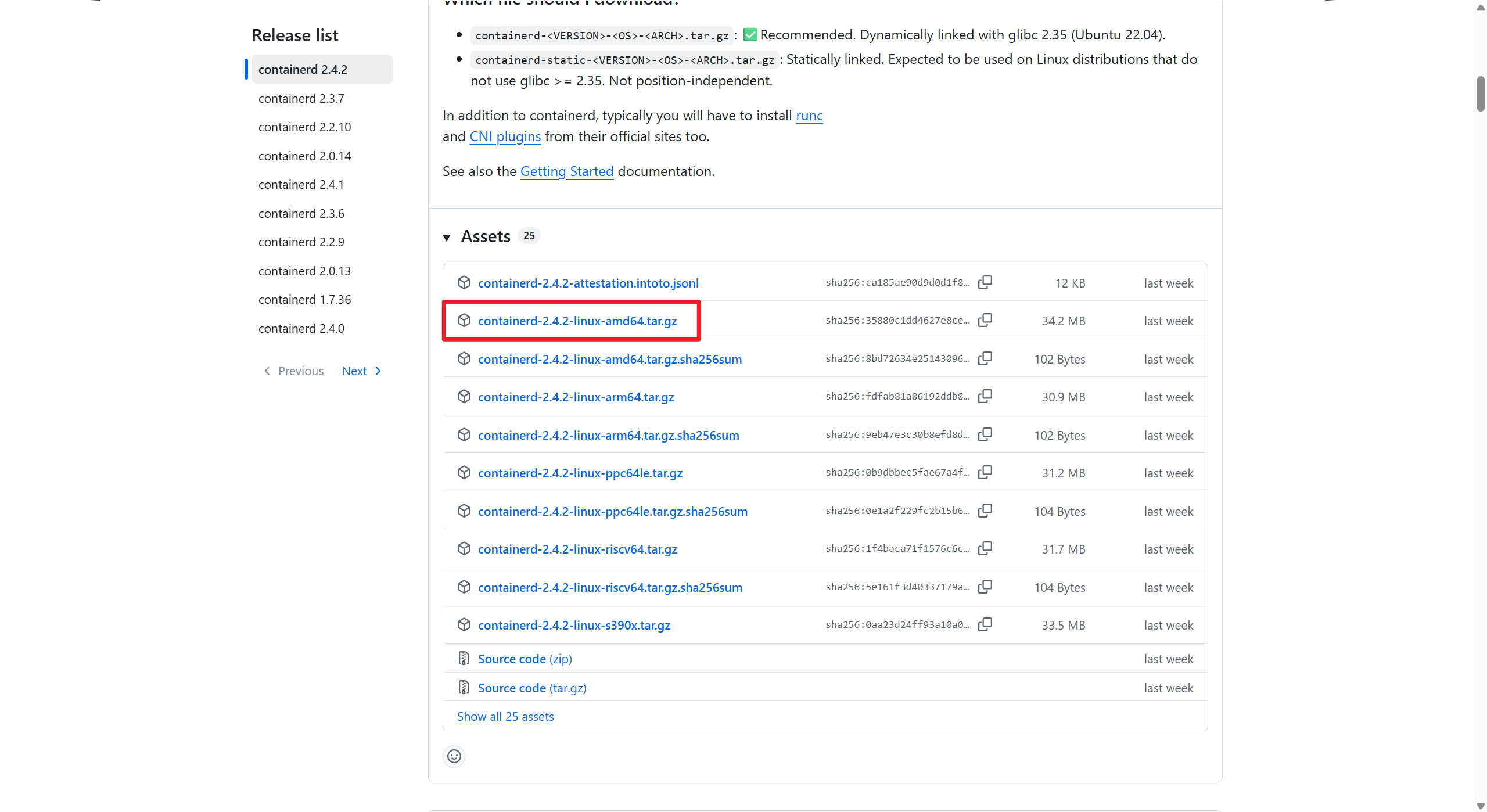Image resolution: width=1487 pixels, height=812 pixels.
Task: Copy sha256 of linux-riscv64.tar.gz asset
Action: pyautogui.click(x=985, y=548)
